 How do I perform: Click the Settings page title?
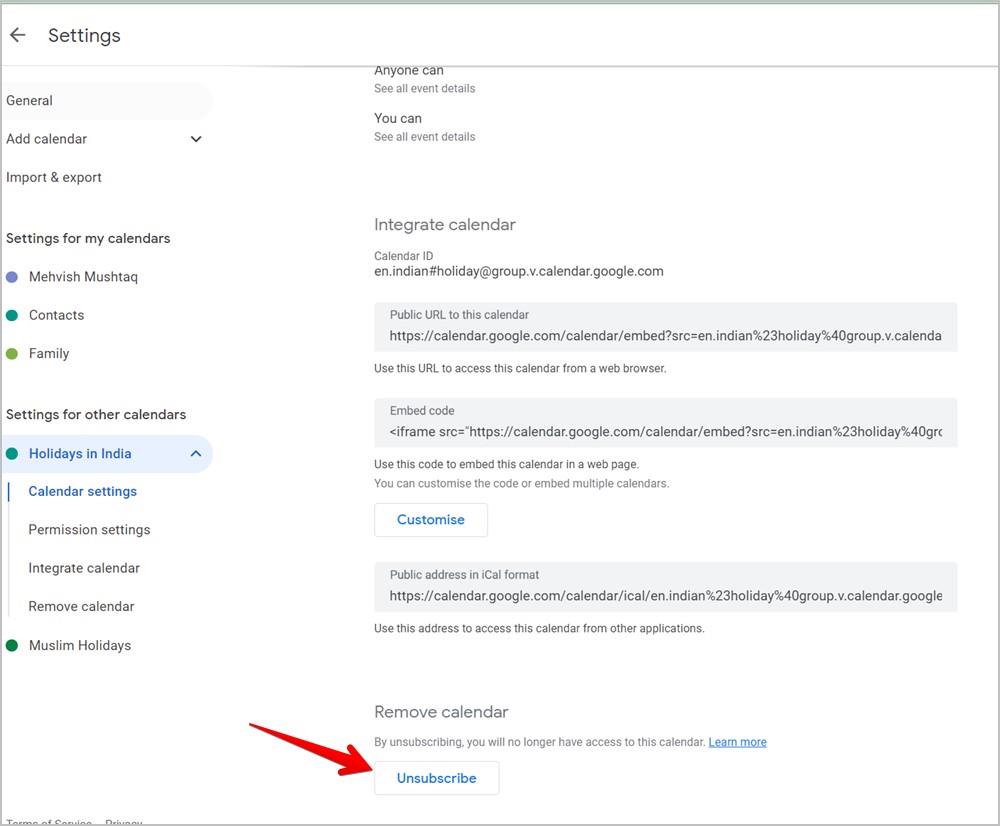[x=84, y=36]
